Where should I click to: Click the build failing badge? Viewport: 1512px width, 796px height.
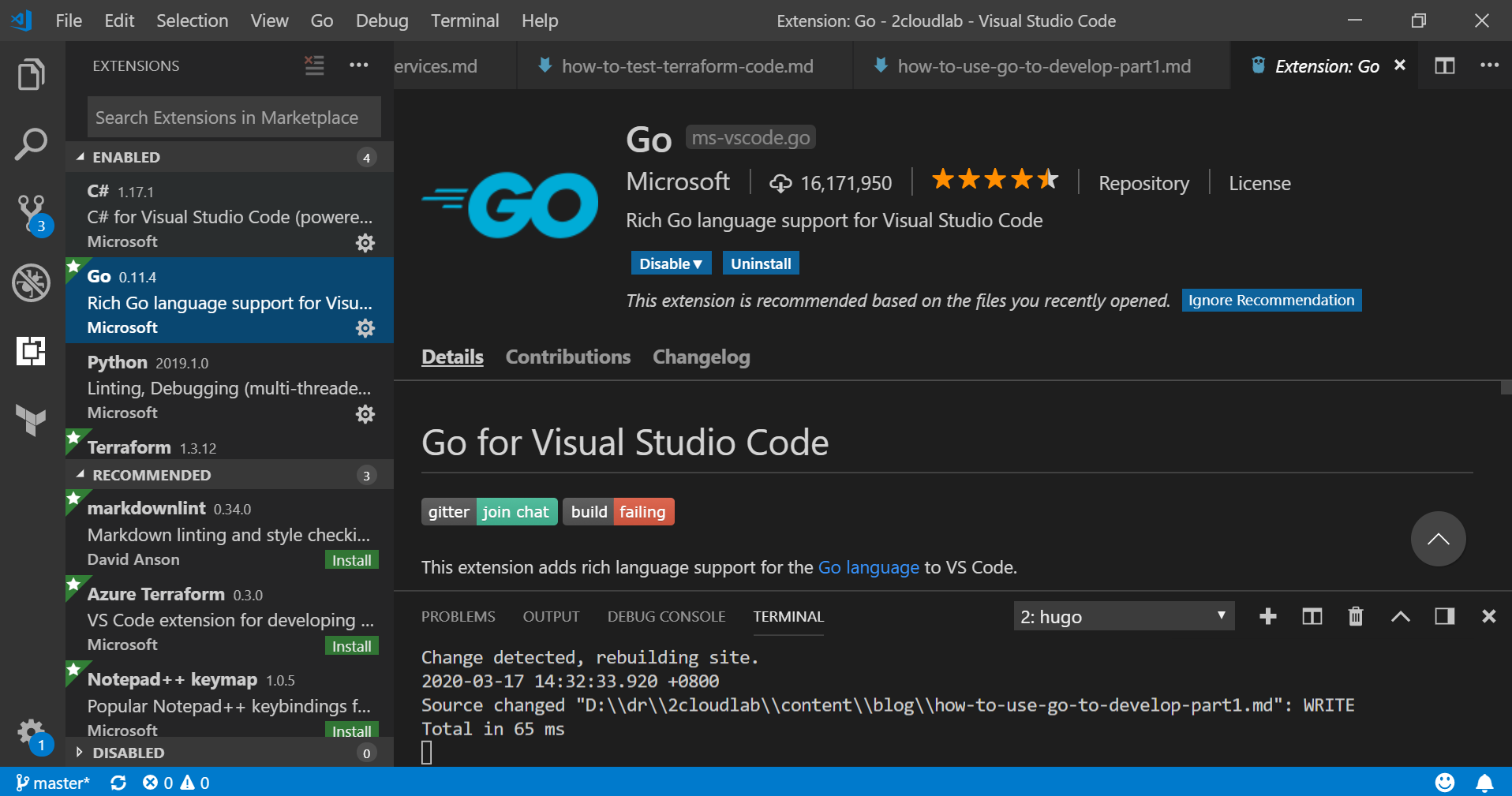[x=619, y=512]
